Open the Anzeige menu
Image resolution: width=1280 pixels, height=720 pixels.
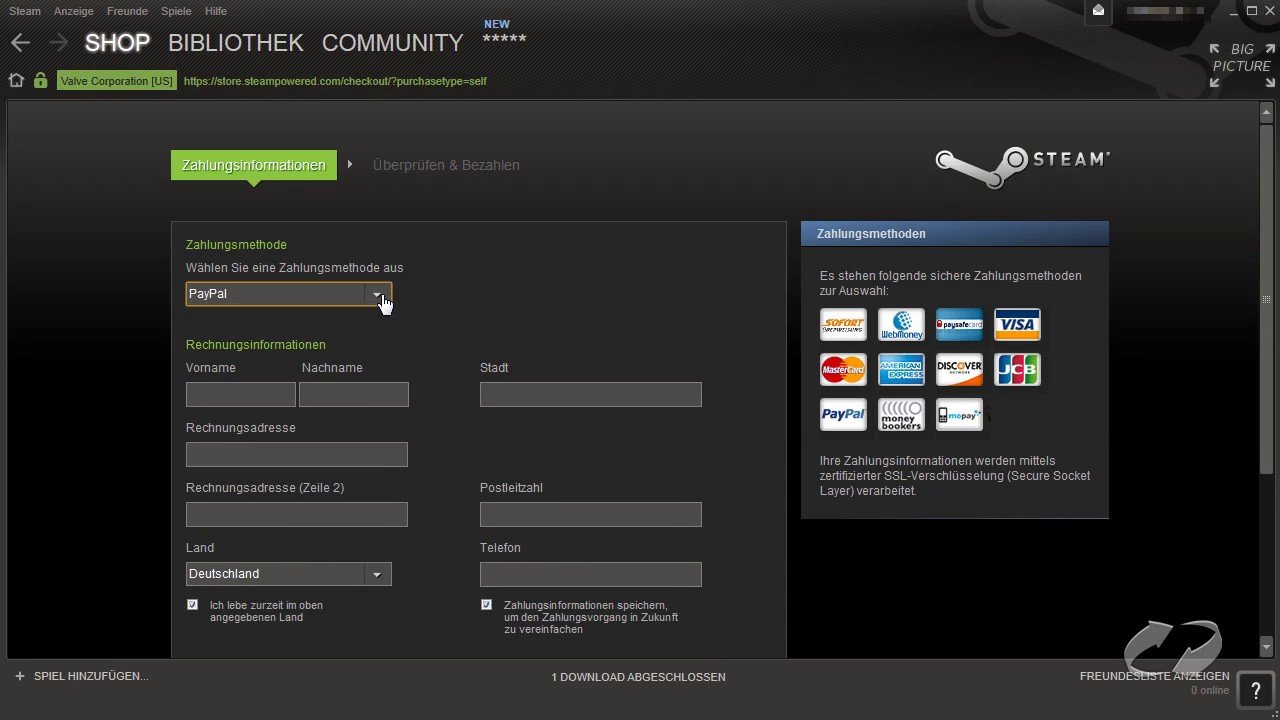(73, 11)
